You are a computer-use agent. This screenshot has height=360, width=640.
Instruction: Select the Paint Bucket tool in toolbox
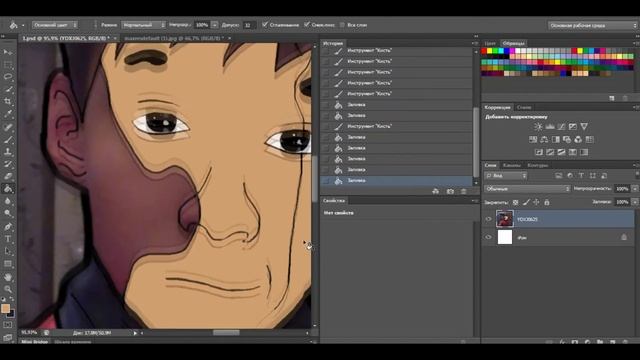pyautogui.click(x=8, y=189)
